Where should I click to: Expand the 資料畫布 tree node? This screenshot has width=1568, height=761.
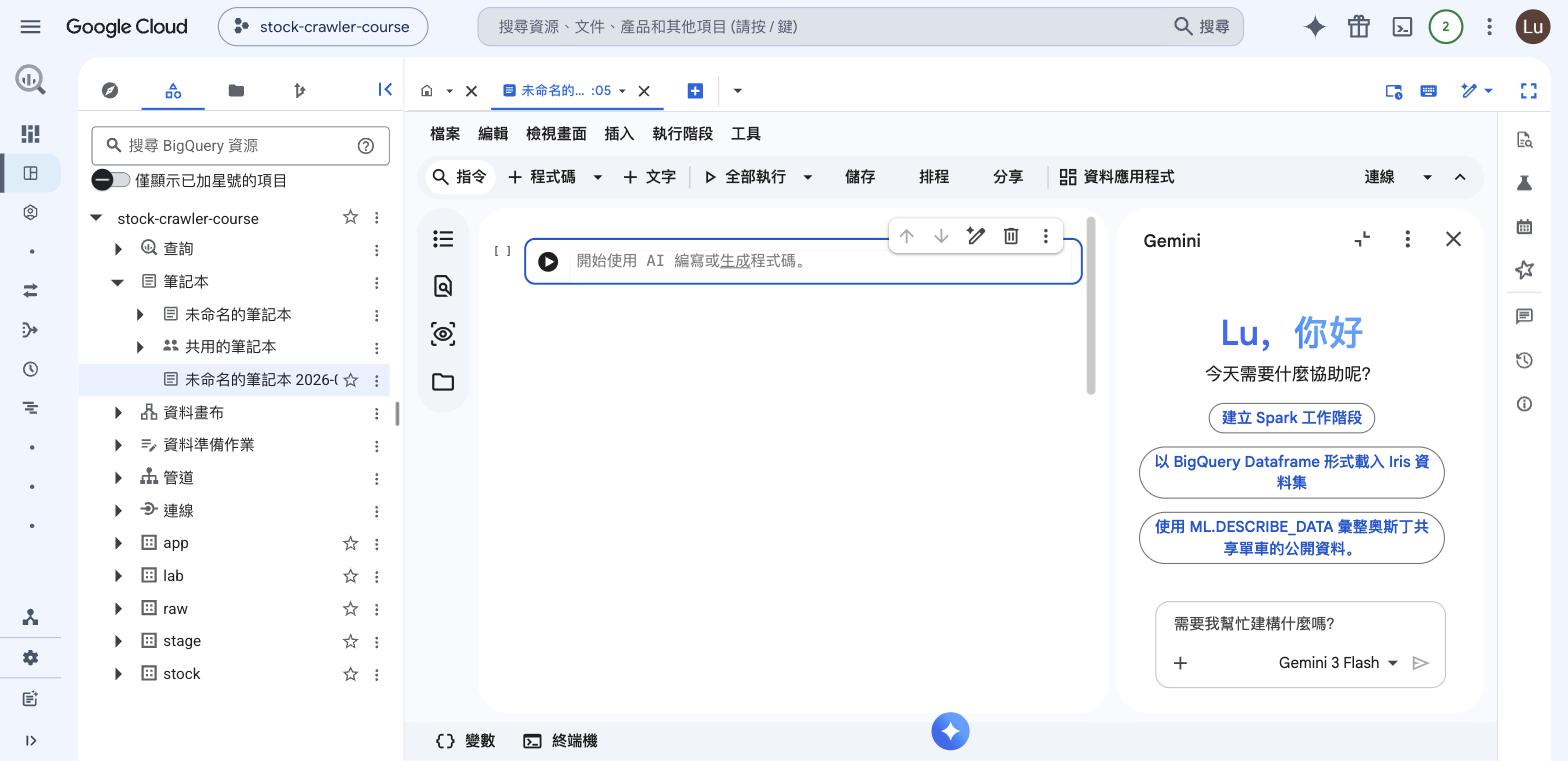pyautogui.click(x=118, y=413)
